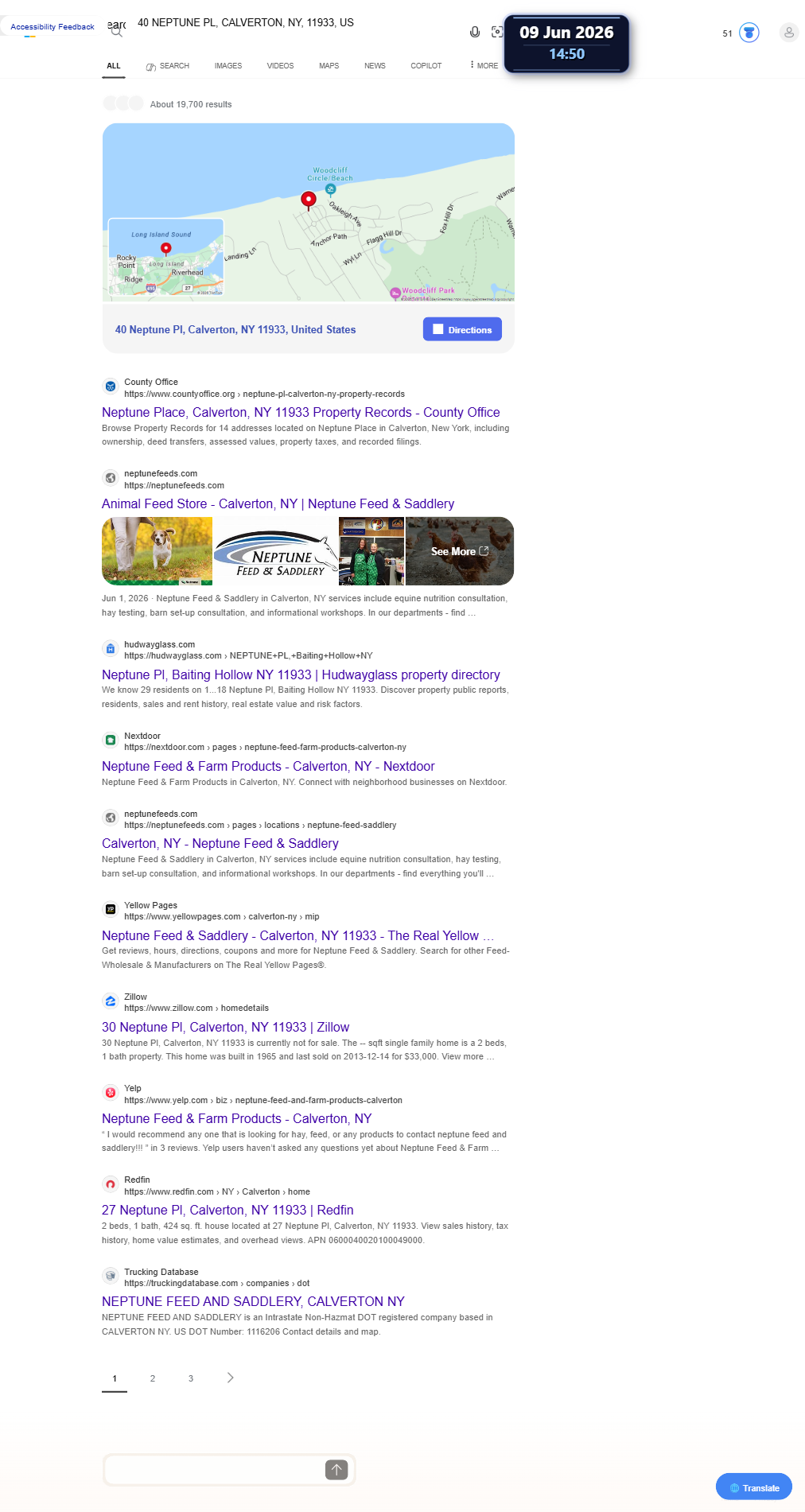805x1512 pixels.
Task: Click the chat send arrow button
Action: 336,1470
